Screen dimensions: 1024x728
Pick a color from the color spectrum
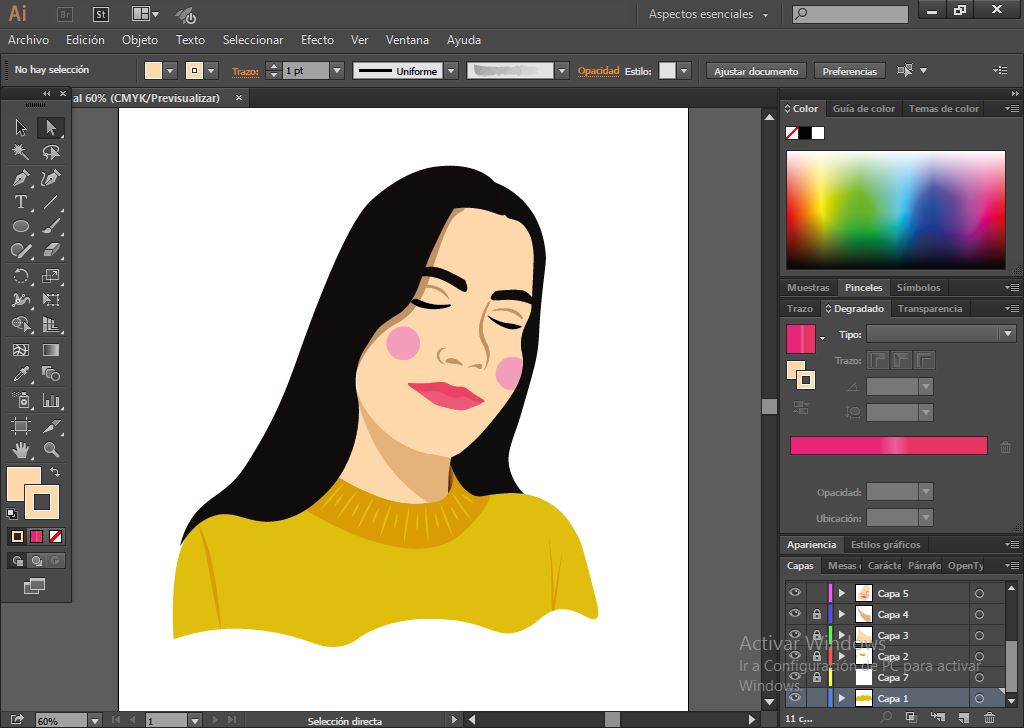(x=895, y=210)
